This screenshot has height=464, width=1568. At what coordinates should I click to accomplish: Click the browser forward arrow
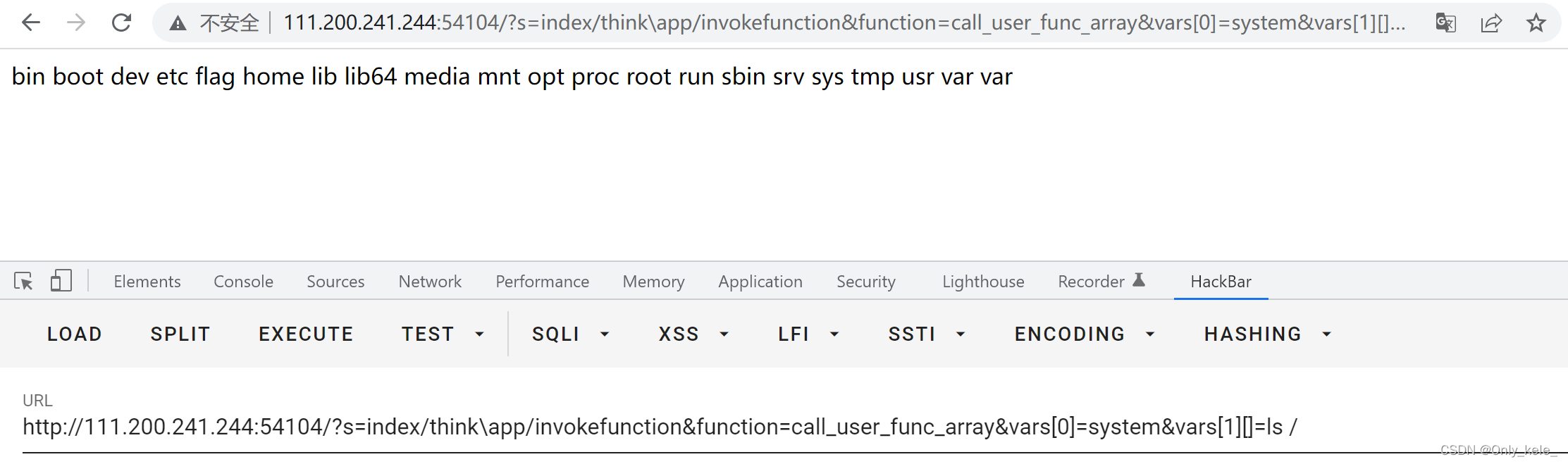point(76,23)
